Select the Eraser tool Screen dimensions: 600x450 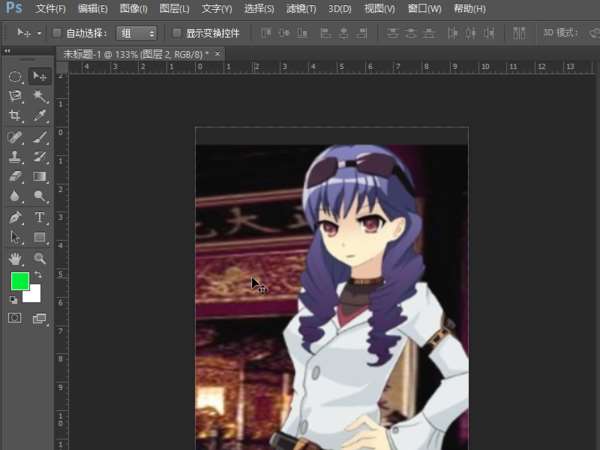[x=15, y=176]
